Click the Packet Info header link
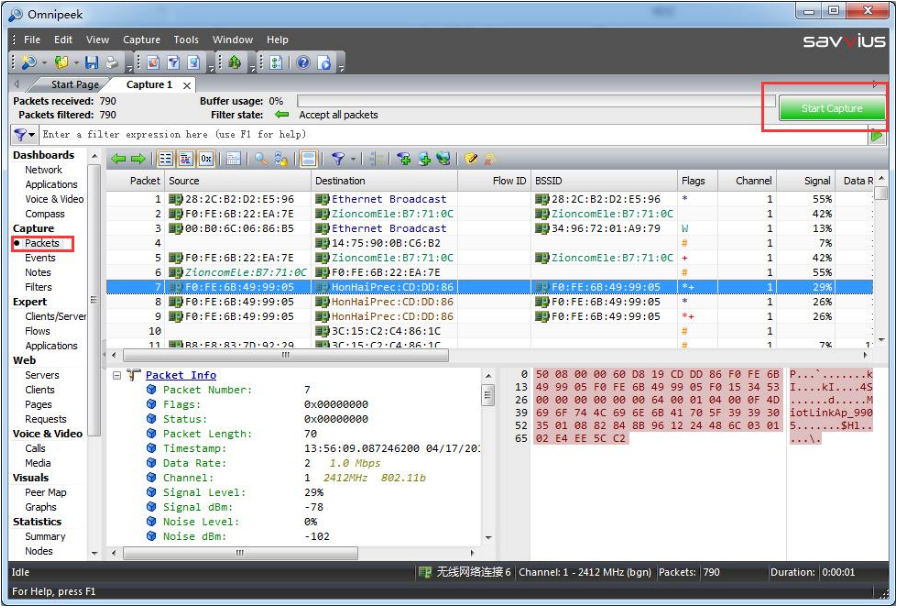This screenshot has height=608, width=897. [181, 375]
